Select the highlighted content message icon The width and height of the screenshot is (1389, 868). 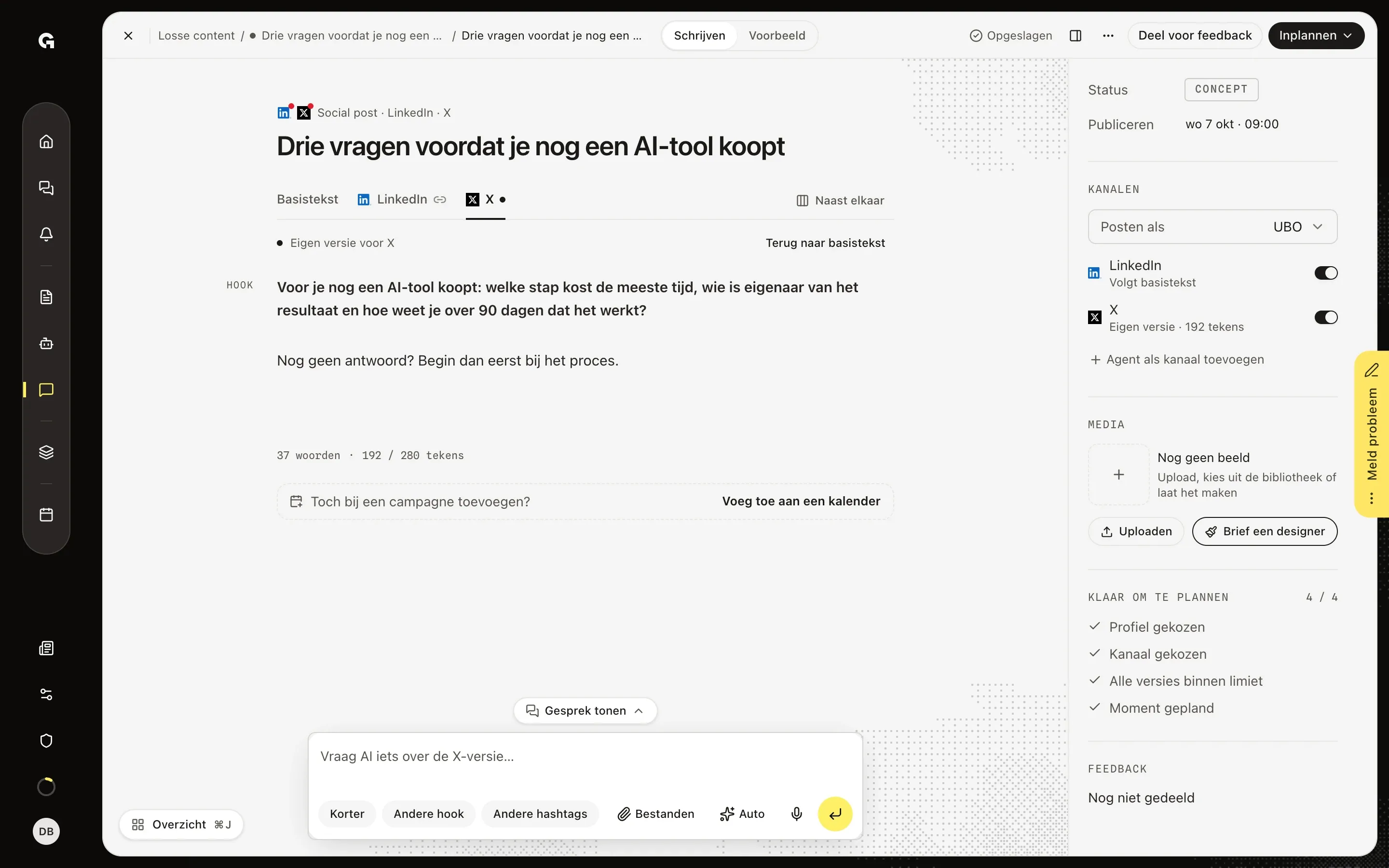46,390
